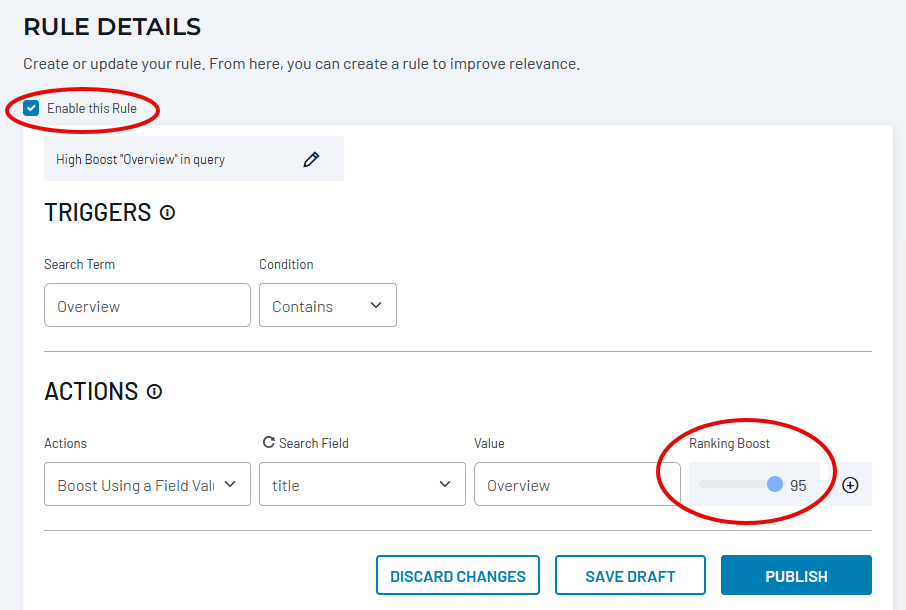This screenshot has height=610, width=906.
Task: Open the Condition dropdown showing Contains
Action: pyautogui.click(x=328, y=306)
